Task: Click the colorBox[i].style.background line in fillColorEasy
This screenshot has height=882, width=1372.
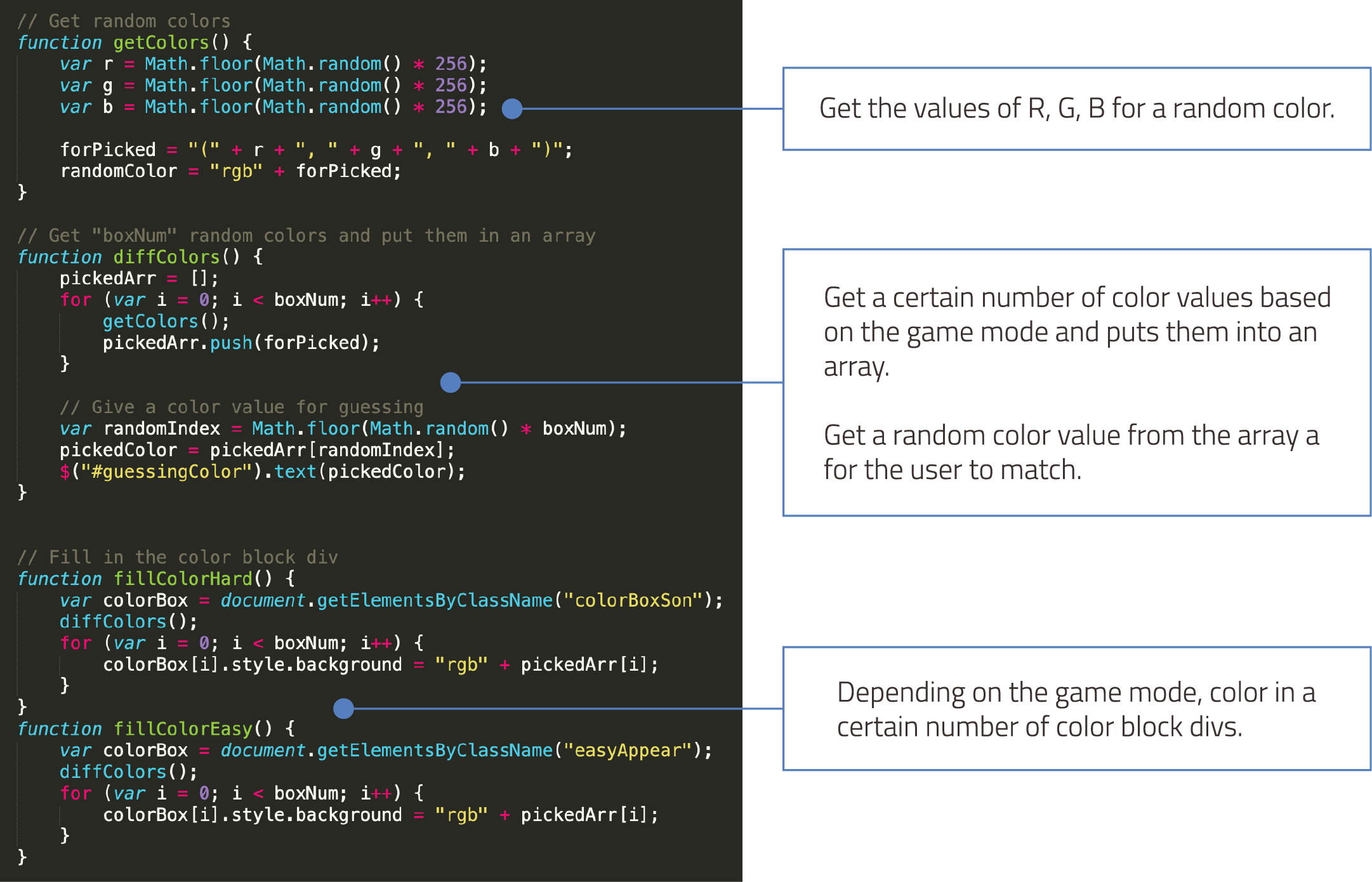Action: click(381, 815)
